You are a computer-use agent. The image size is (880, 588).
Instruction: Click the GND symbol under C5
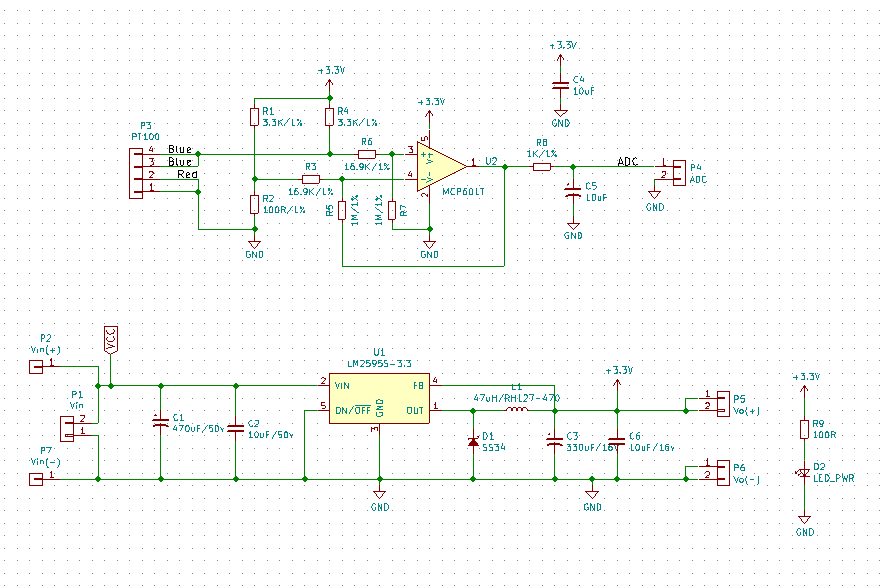[x=573, y=226]
